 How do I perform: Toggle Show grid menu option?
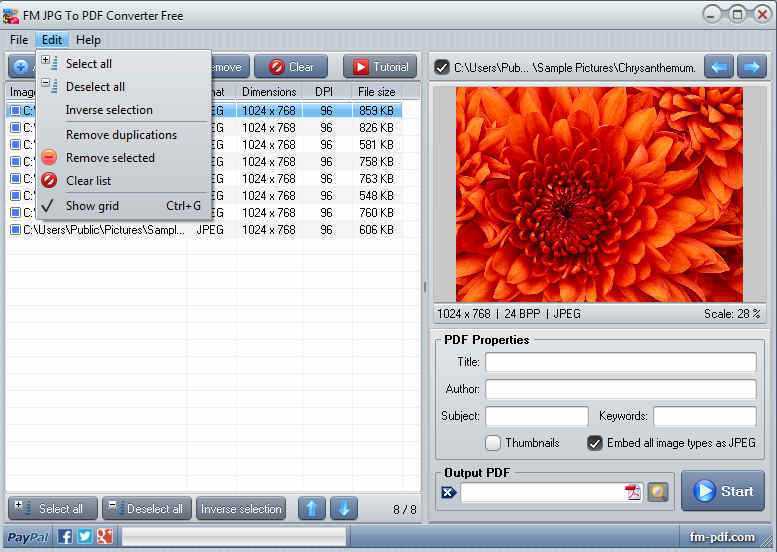[x=124, y=206]
